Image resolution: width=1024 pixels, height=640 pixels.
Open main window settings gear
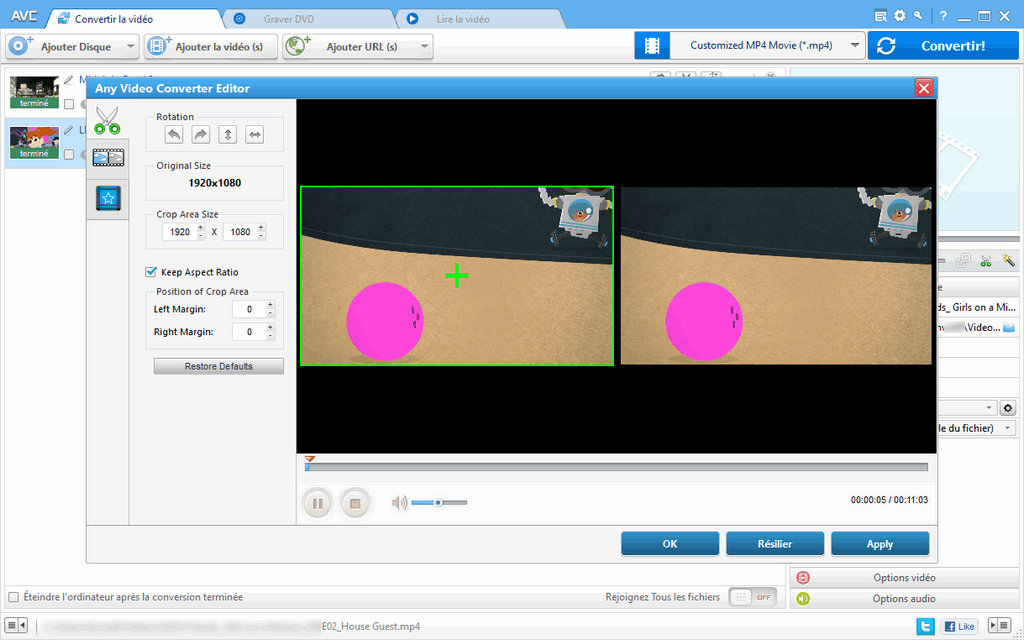[x=900, y=16]
